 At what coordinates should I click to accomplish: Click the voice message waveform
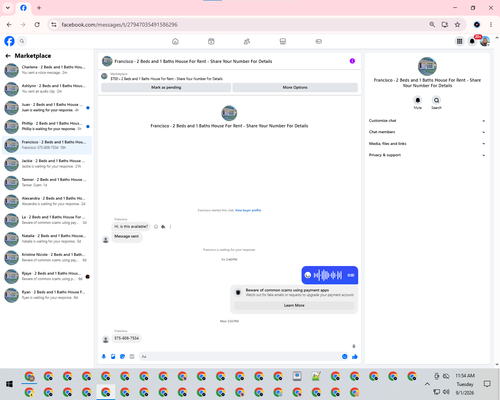click(328, 275)
